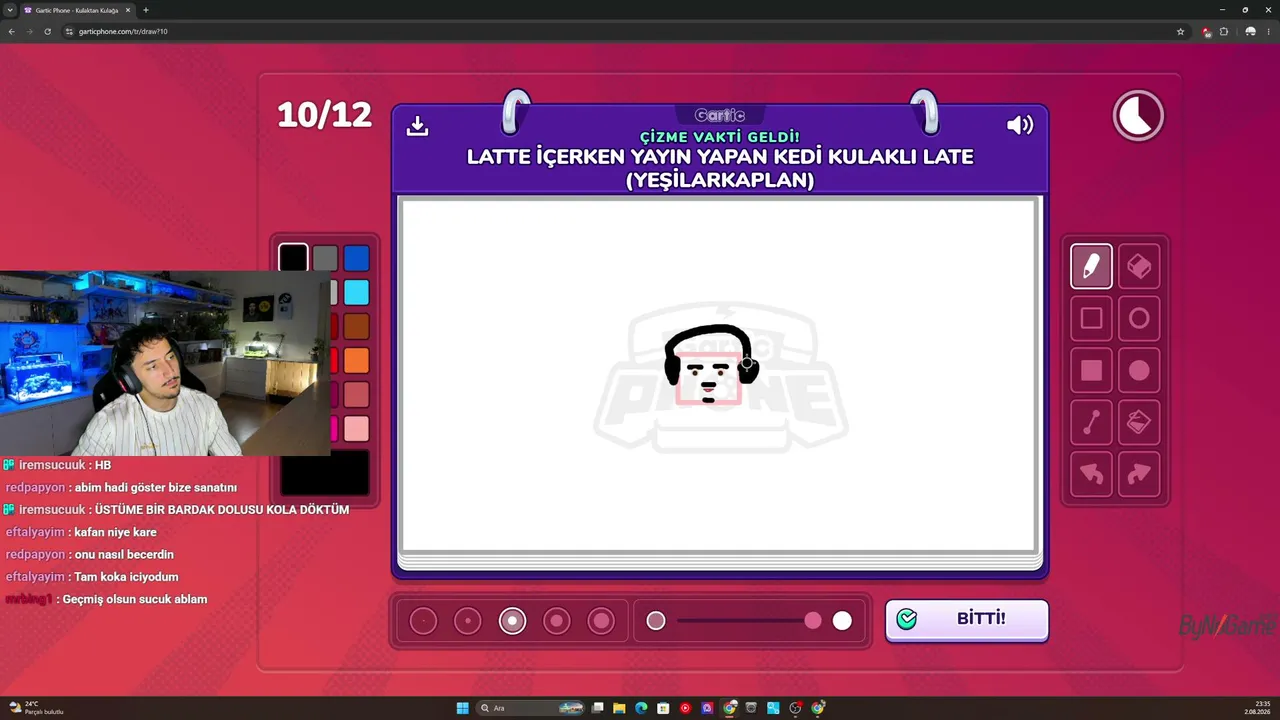Choose the outlined rectangle tool

point(1091,318)
